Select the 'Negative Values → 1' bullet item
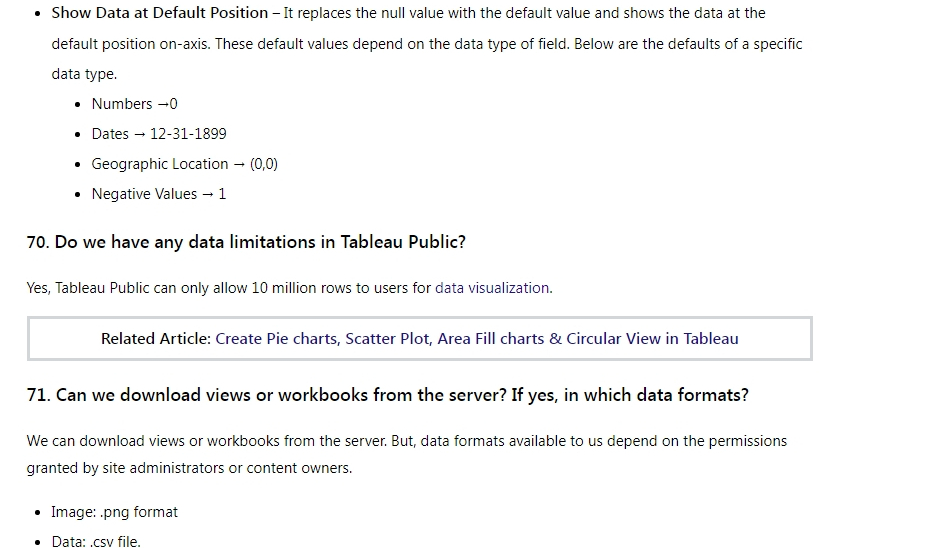The height and width of the screenshot is (548, 948). 158,194
